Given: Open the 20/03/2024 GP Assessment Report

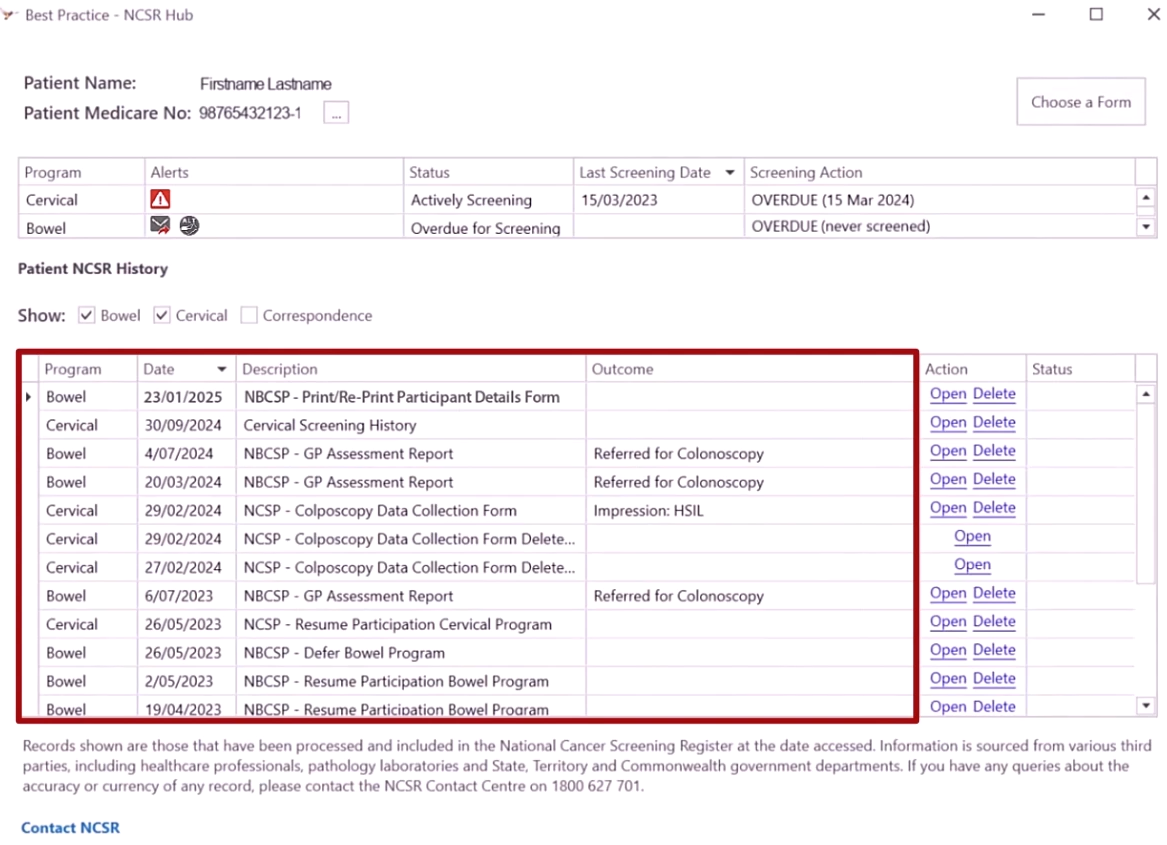Looking at the screenshot, I should (x=948, y=479).
